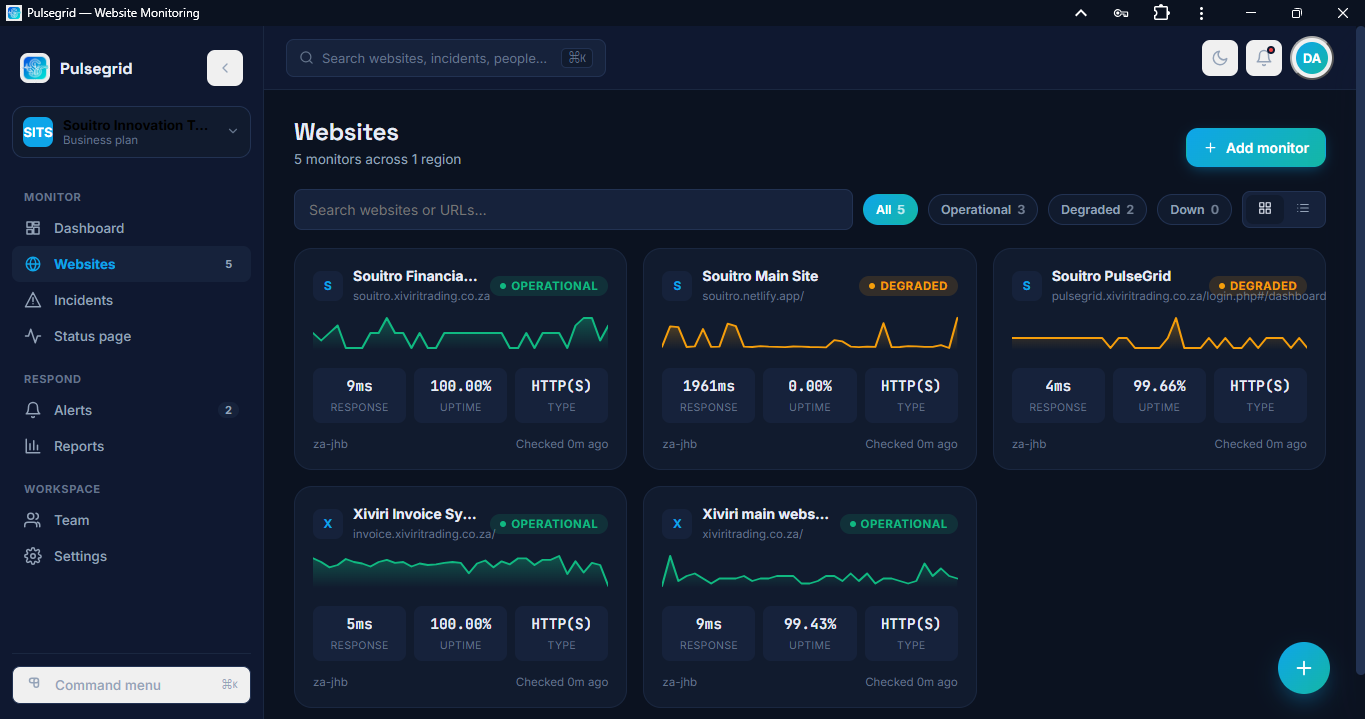Viewport: 1365px width, 719px height.
Task: Click the Alerts badge showing 2
Action: [228, 410]
